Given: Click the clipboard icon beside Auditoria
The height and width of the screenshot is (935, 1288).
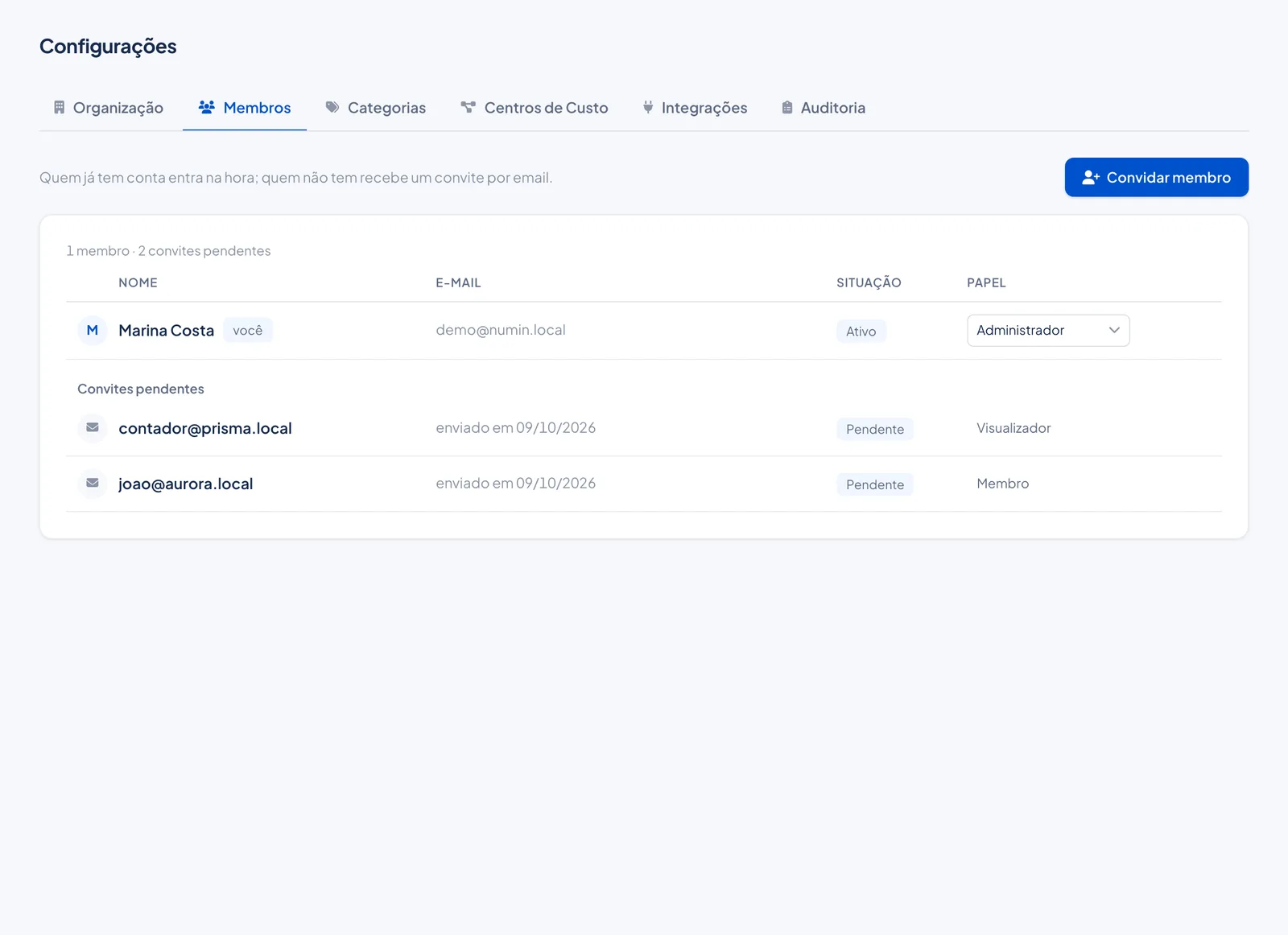Looking at the screenshot, I should click(x=787, y=107).
